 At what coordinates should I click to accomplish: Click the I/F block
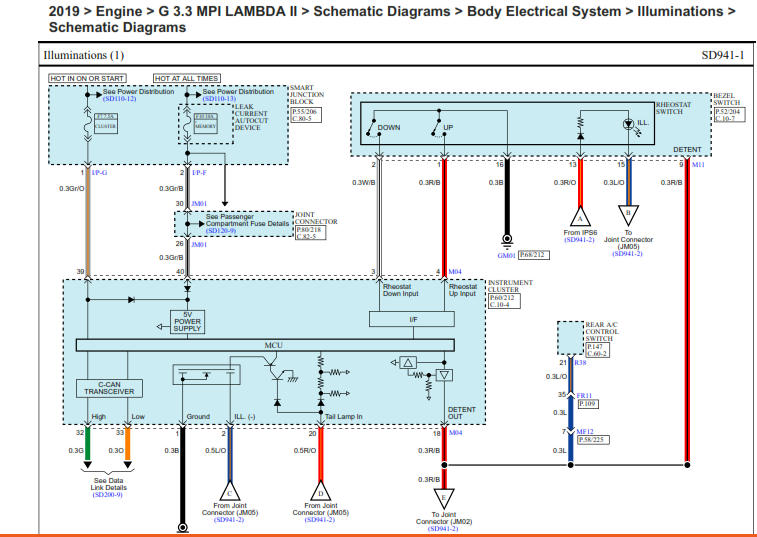pyautogui.click(x=412, y=319)
